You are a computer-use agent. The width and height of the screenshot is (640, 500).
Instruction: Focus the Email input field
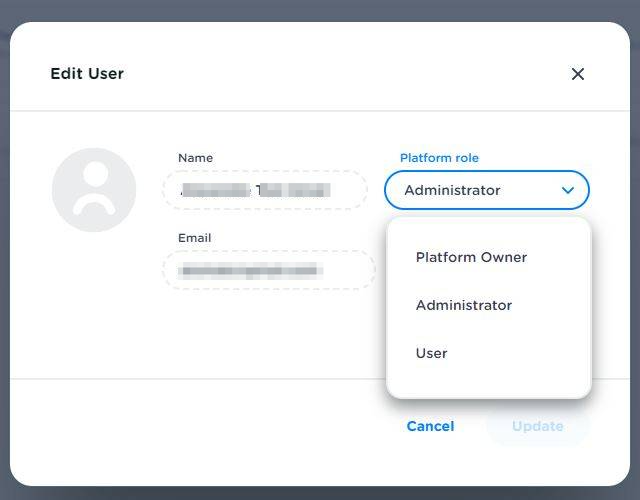pos(268,270)
